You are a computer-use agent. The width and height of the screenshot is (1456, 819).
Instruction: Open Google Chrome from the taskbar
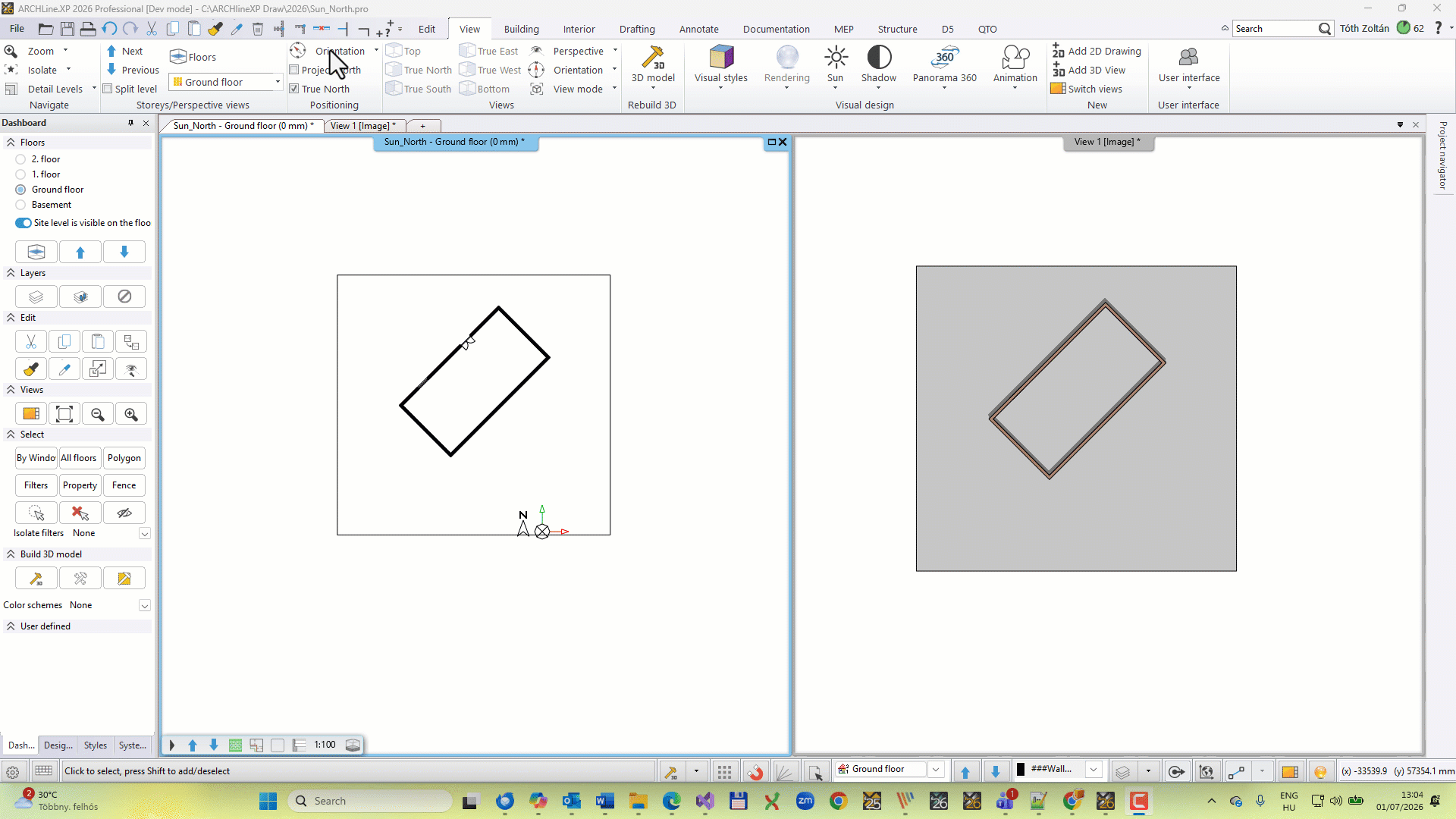[x=838, y=801]
